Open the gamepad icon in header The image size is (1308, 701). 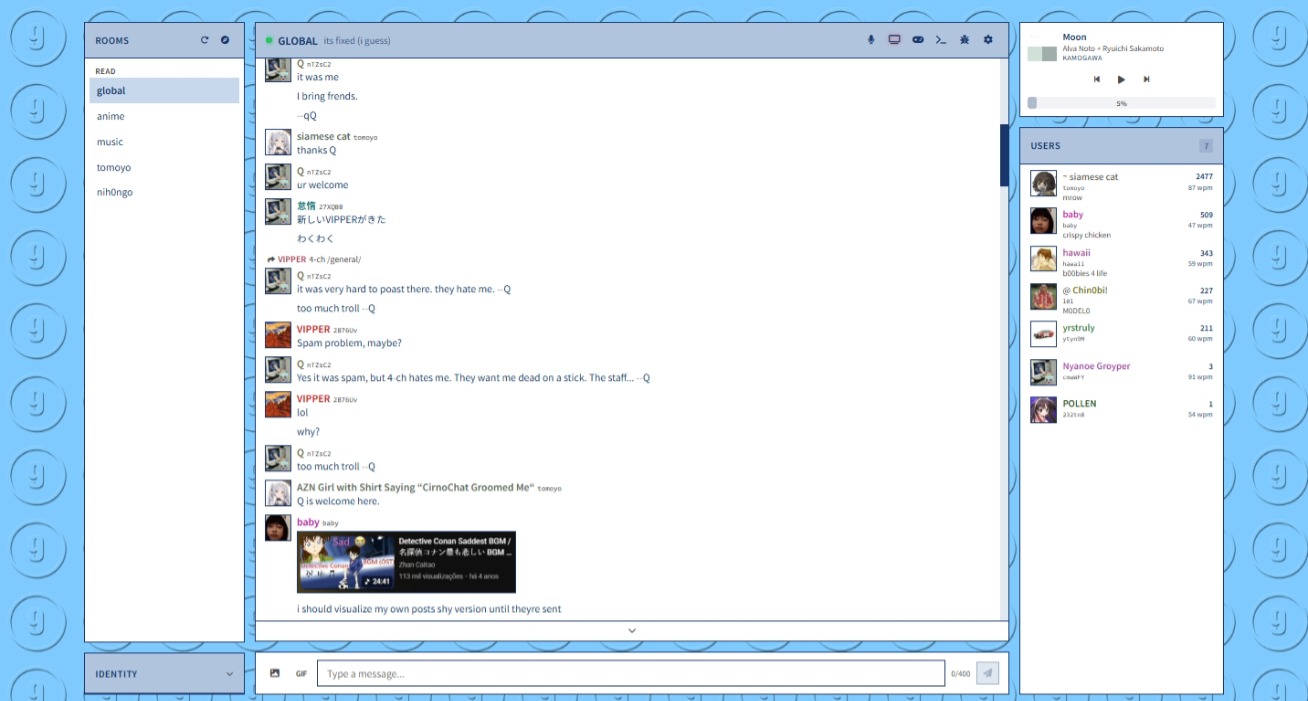tap(918, 40)
